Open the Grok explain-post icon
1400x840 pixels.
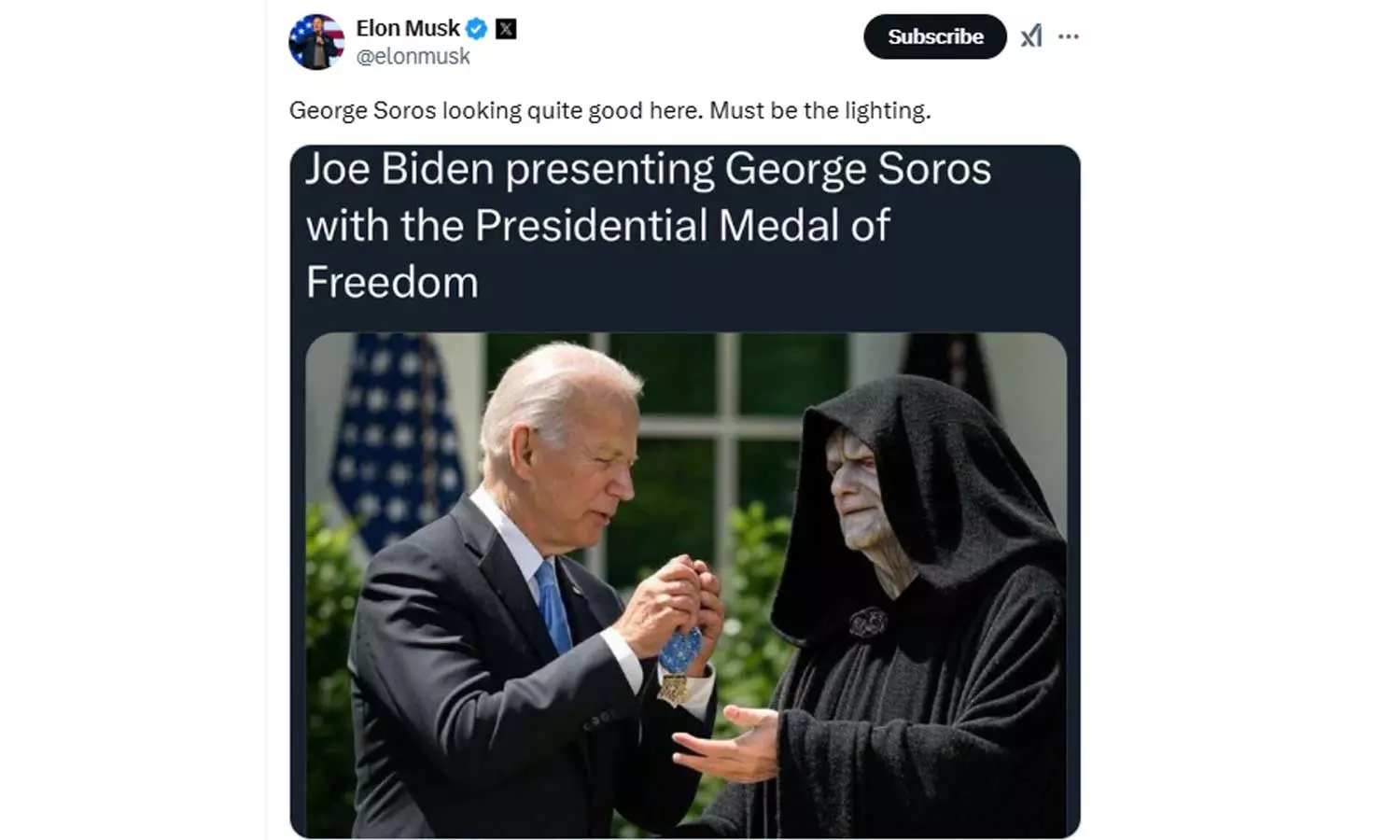(x=1030, y=36)
